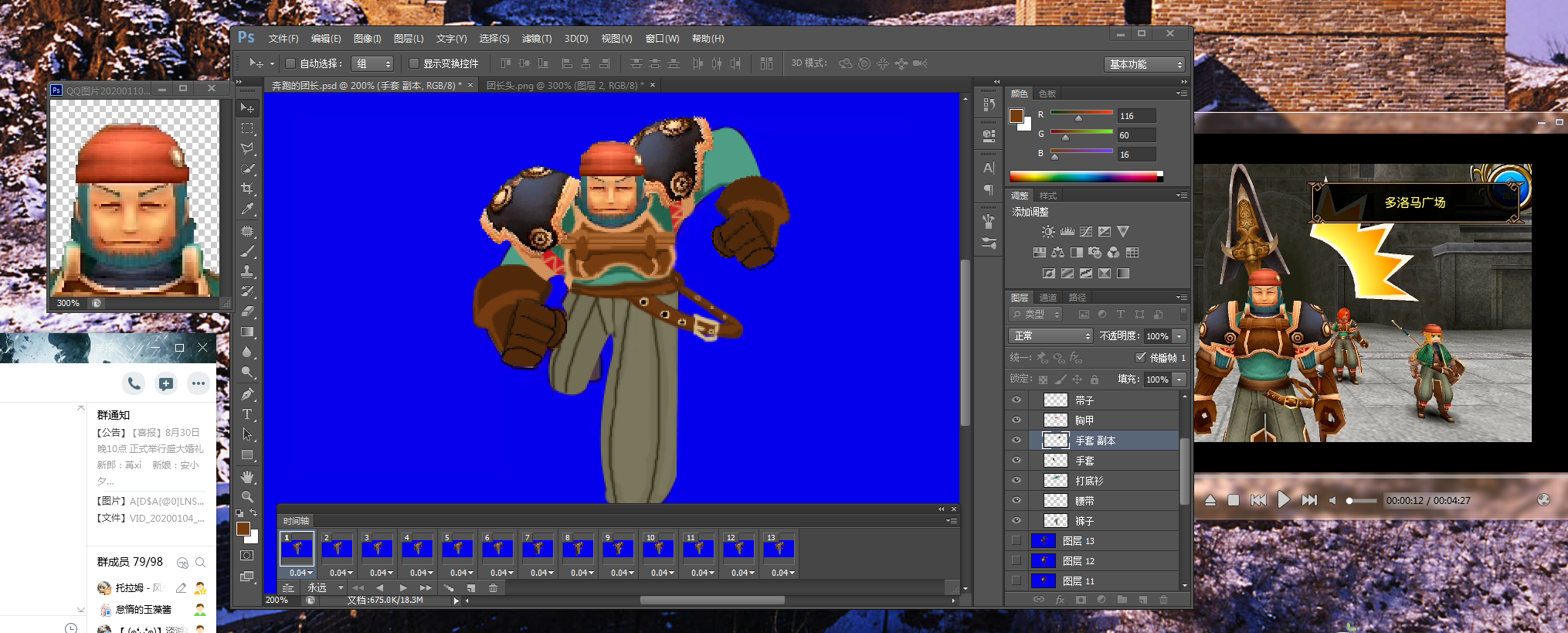Hide the 胸甲 layer
The image size is (1568, 633).
[x=1016, y=420]
